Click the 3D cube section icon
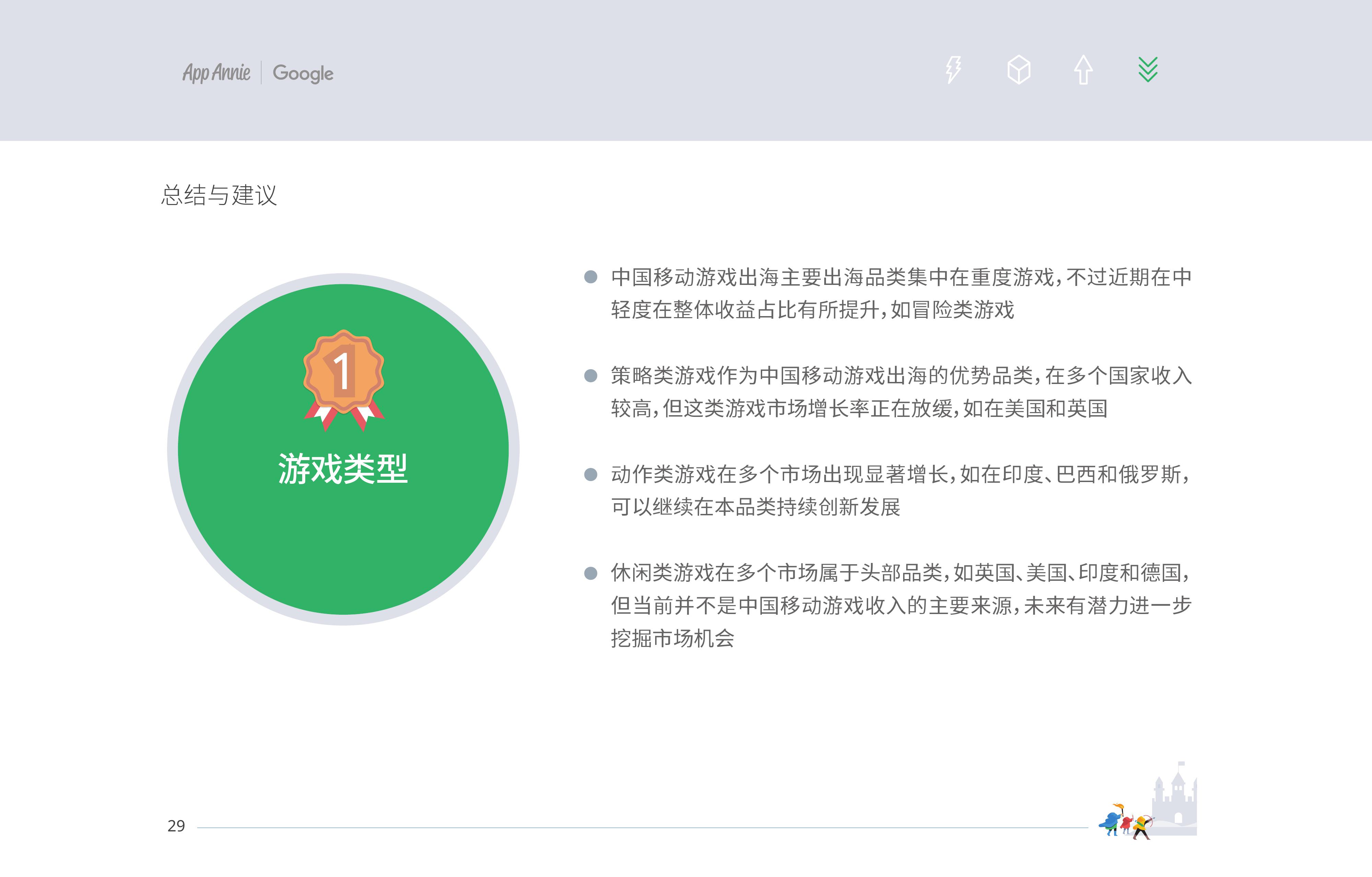 [1019, 70]
